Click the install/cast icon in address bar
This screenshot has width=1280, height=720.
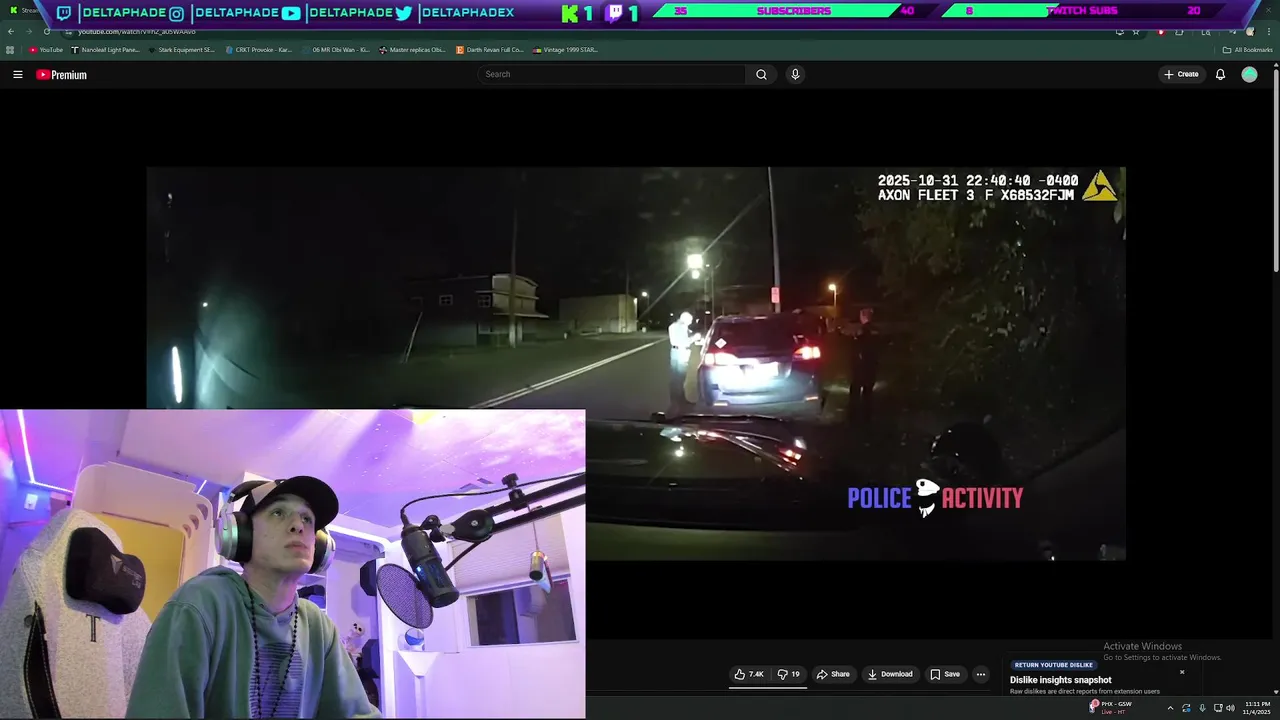click(1119, 32)
